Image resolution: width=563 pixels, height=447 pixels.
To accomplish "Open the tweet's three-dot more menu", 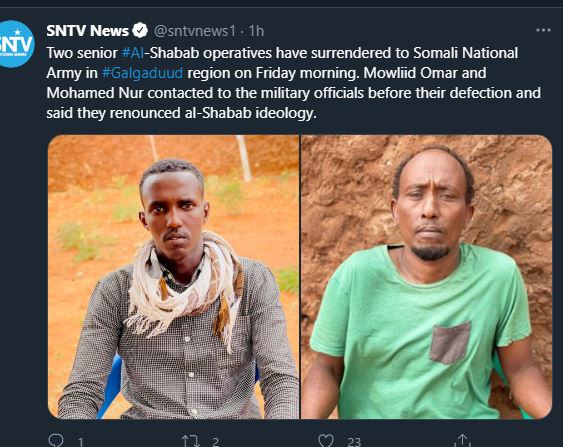I will (543, 30).
